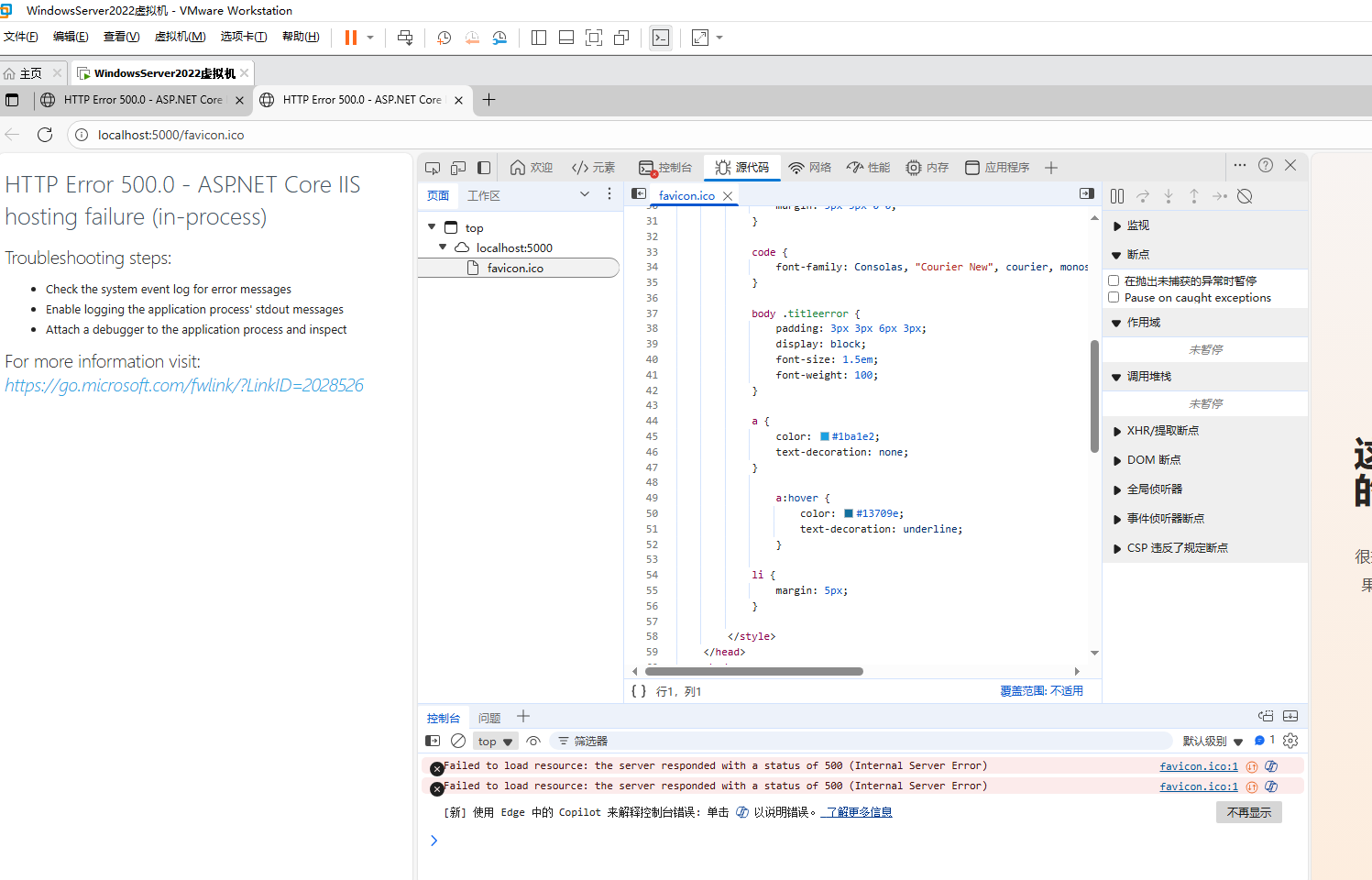Open console settings gear

tap(1290, 741)
